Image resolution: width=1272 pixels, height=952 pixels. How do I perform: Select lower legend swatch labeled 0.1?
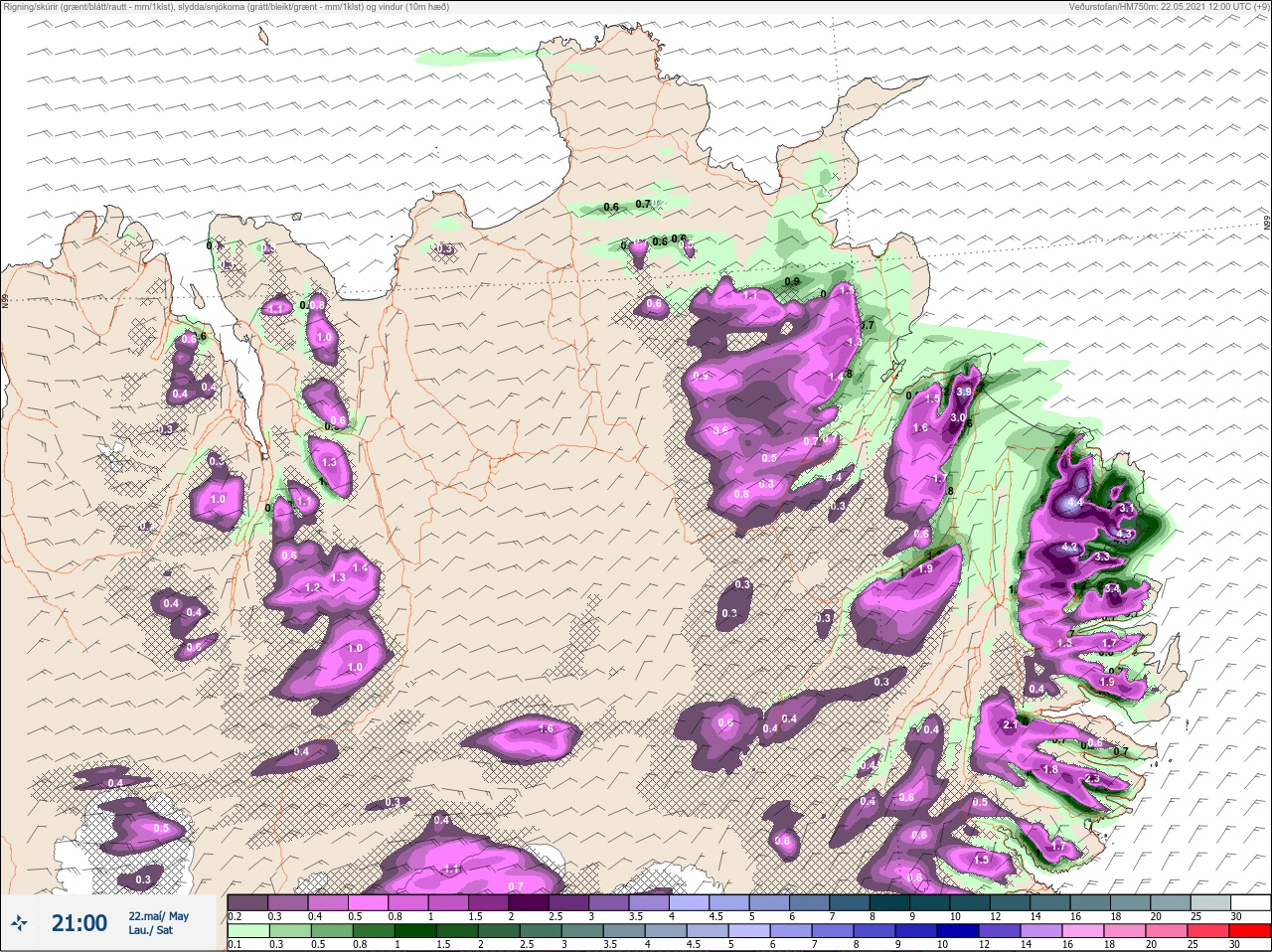pyautogui.click(x=247, y=930)
